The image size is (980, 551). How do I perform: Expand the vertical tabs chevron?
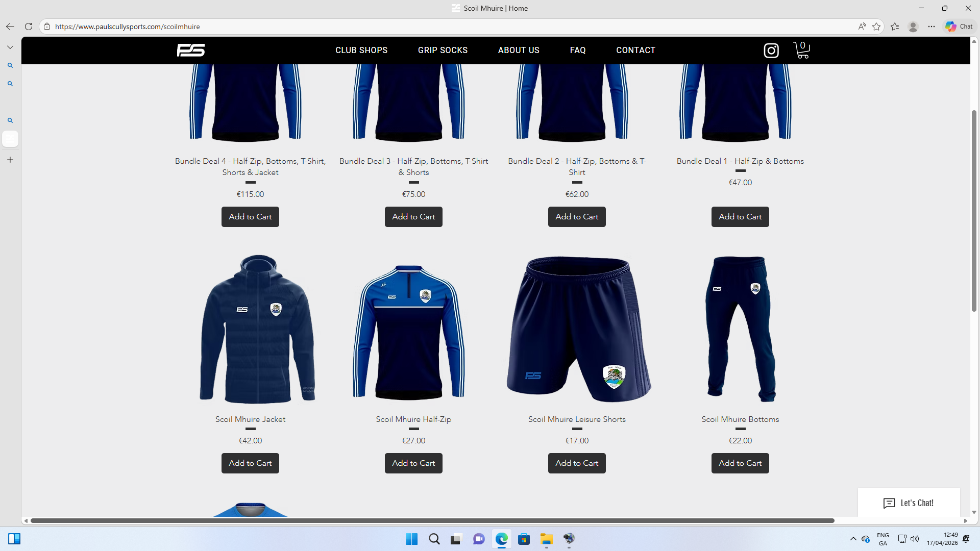10,47
